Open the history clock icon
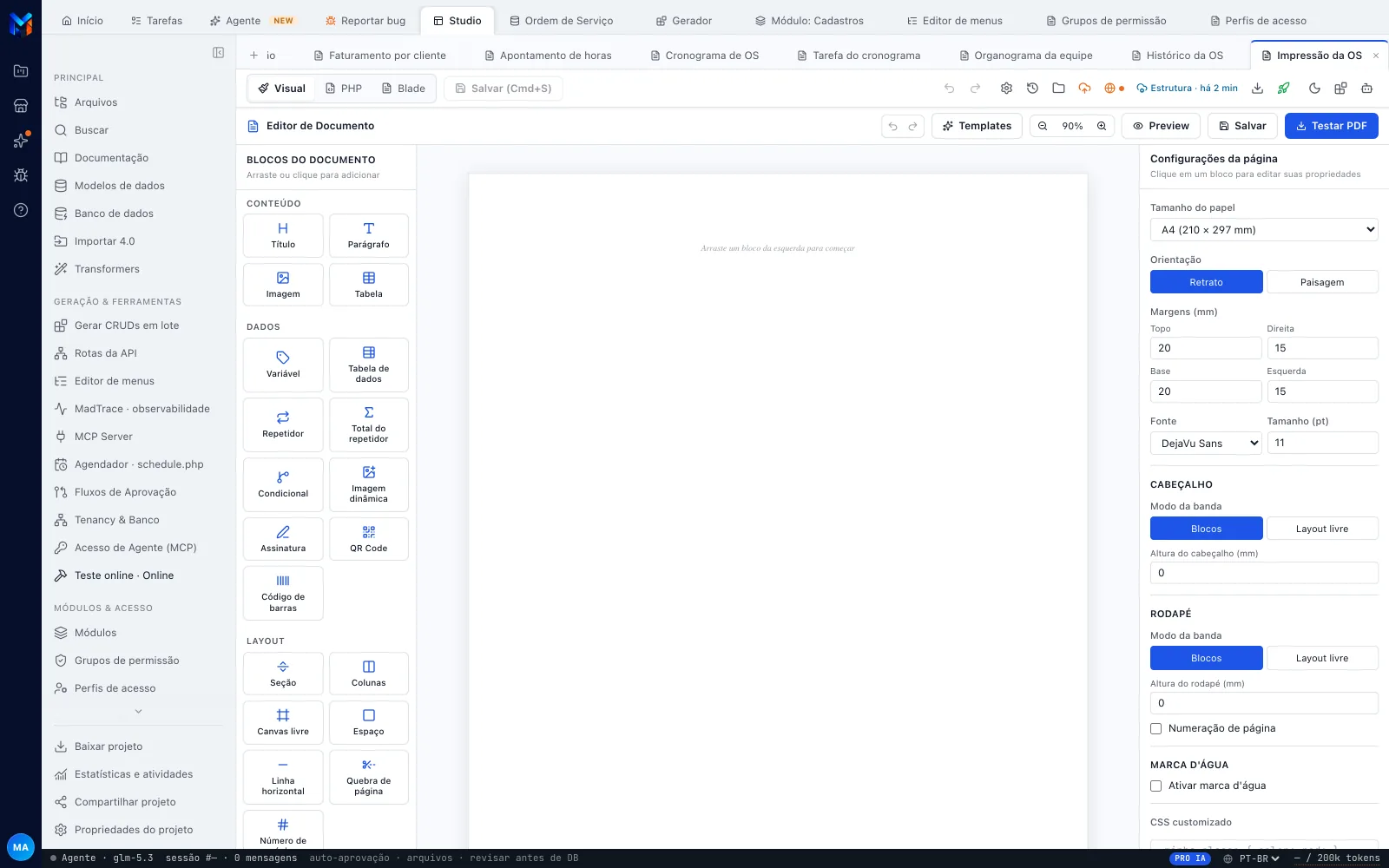The width and height of the screenshot is (1389, 868). coord(1032,89)
